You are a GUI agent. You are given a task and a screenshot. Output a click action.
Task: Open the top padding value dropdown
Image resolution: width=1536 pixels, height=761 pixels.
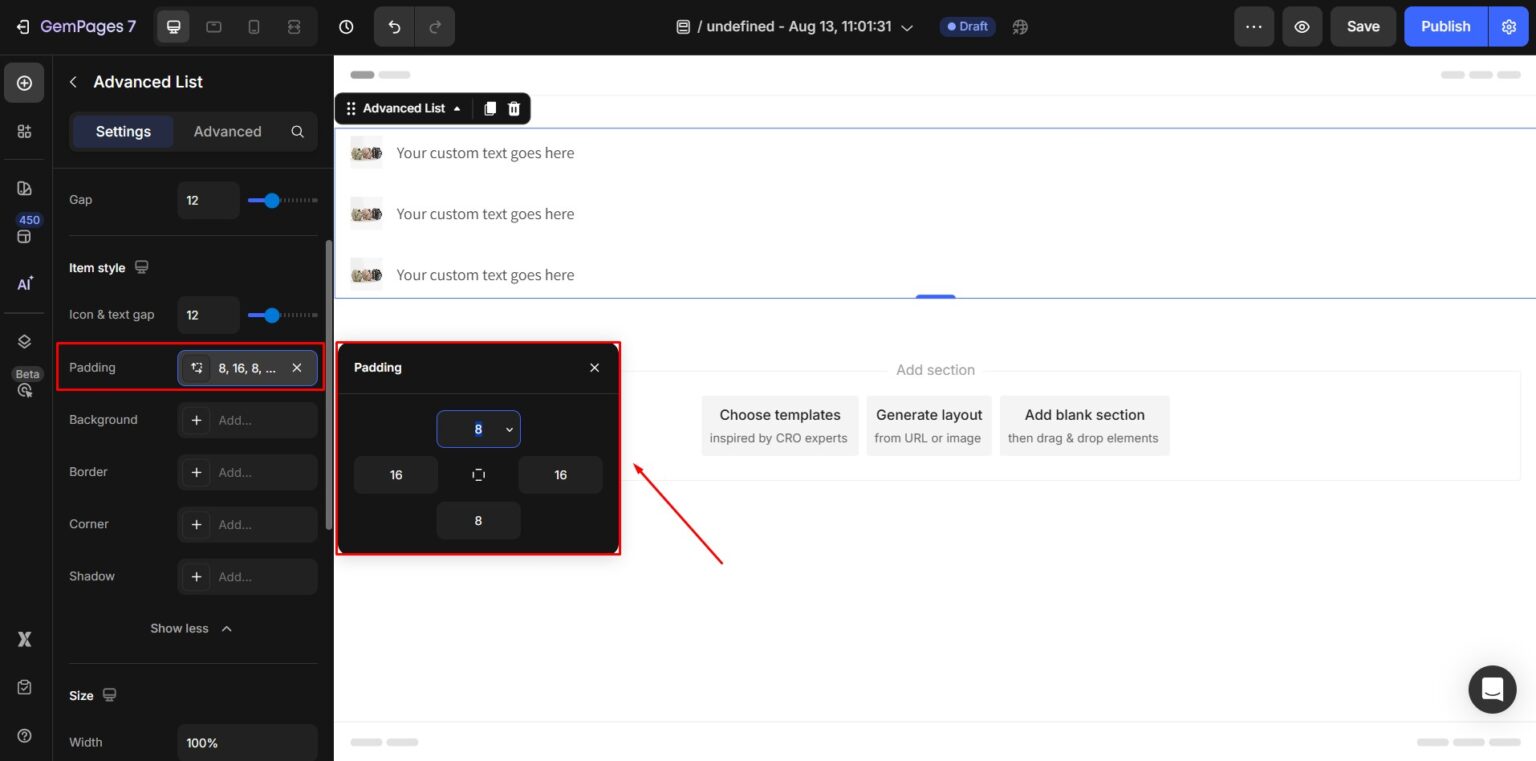508,429
